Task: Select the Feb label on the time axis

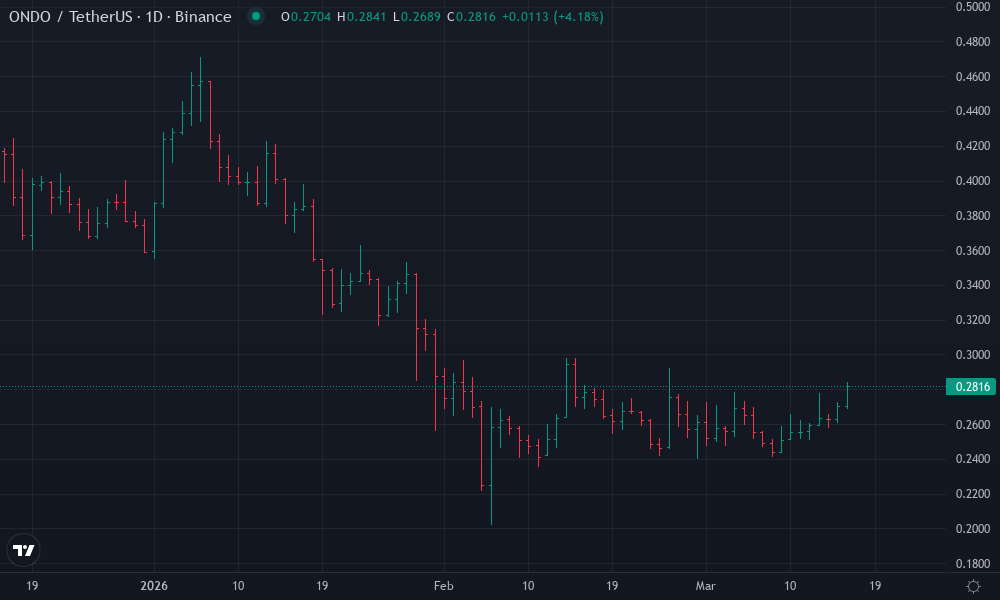Action: 443,587
